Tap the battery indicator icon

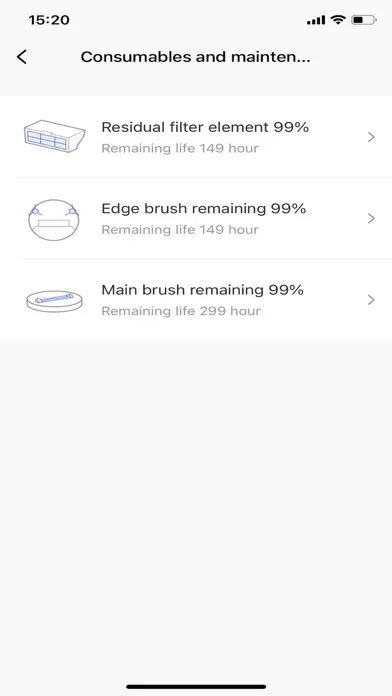click(364, 20)
